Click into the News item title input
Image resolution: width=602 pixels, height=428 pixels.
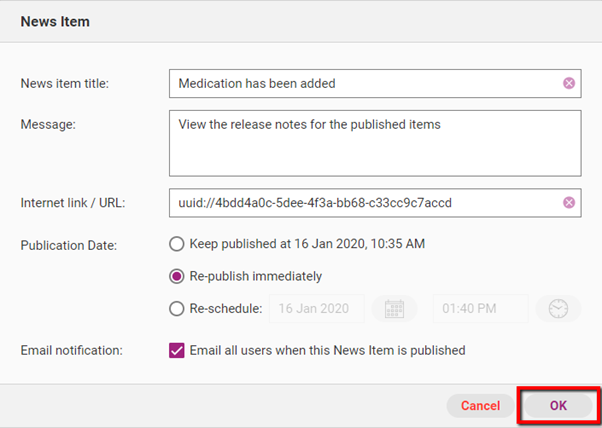pyautogui.click(x=360, y=83)
